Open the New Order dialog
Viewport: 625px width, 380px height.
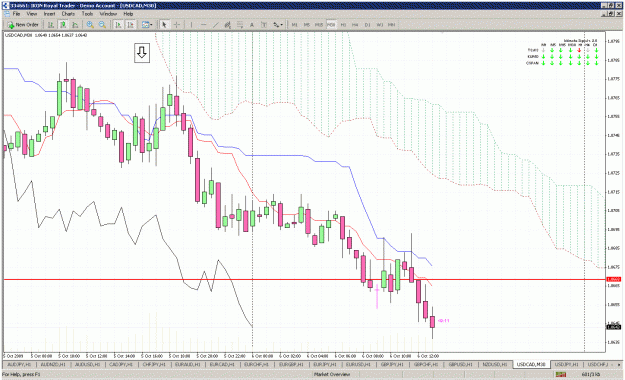click(x=23, y=25)
